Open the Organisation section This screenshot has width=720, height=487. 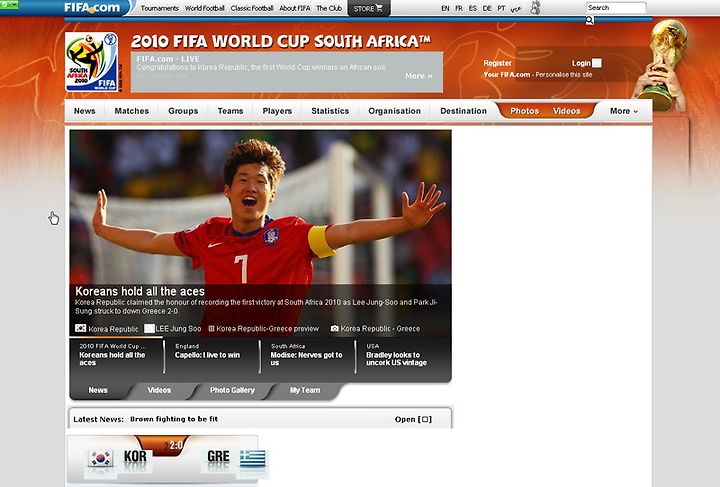click(x=394, y=111)
